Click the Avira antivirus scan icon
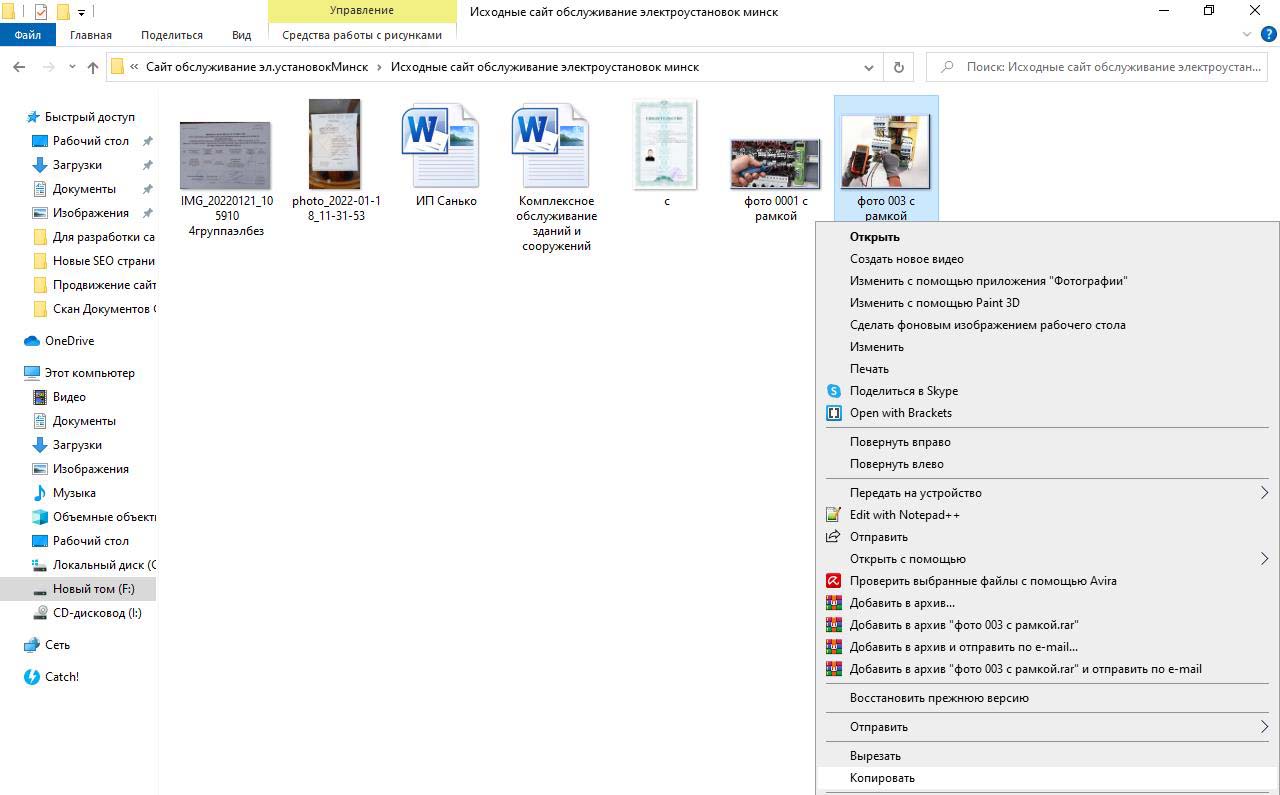This screenshot has width=1280, height=795. click(833, 581)
